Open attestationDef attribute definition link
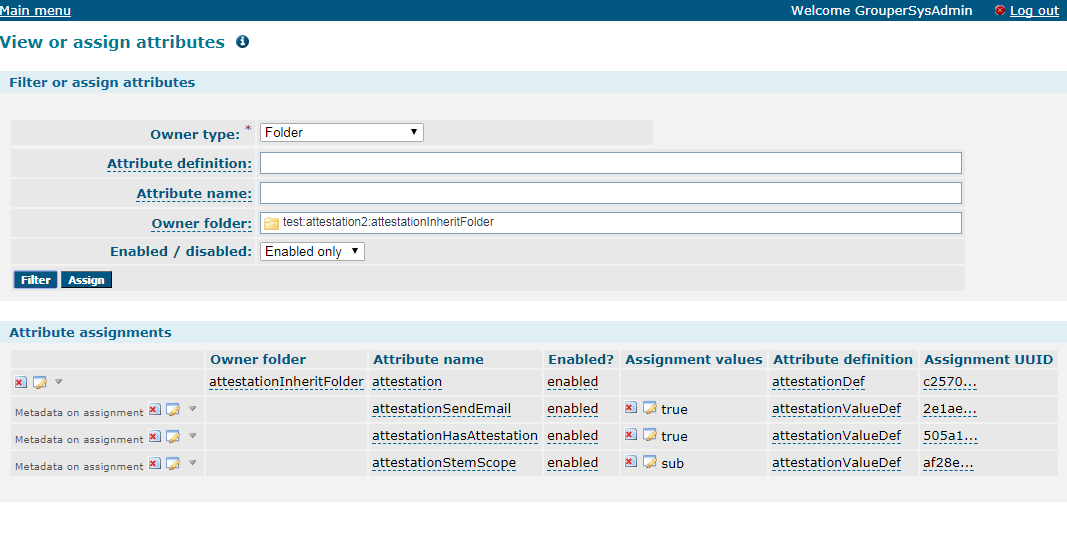 click(818, 382)
